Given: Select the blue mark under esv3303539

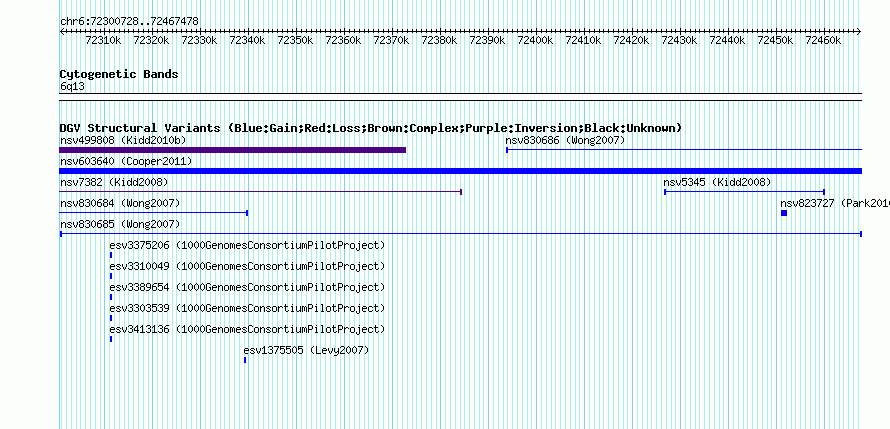Looking at the screenshot, I should pos(111,318).
